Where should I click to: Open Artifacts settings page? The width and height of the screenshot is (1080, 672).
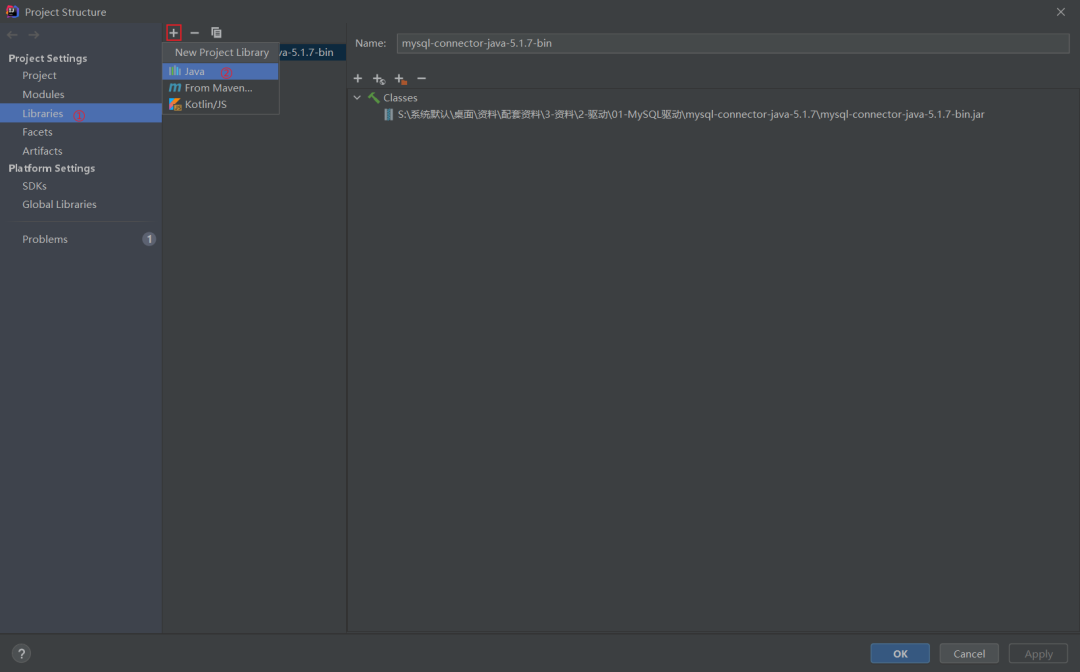pos(42,151)
